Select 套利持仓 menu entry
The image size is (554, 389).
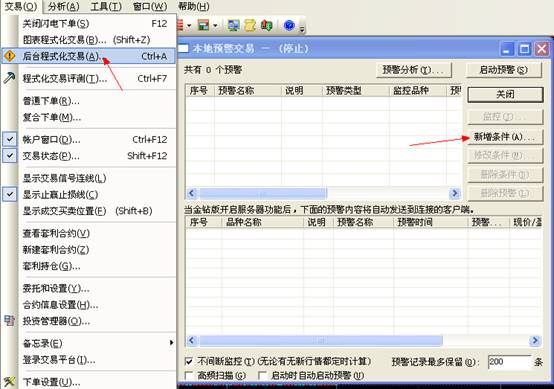(x=88, y=266)
